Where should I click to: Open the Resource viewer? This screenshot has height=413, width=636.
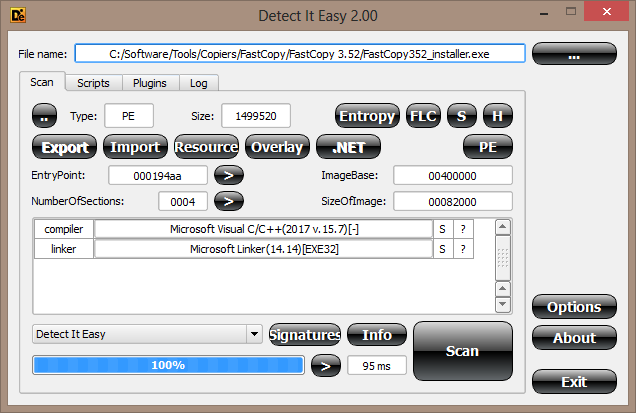(206, 147)
